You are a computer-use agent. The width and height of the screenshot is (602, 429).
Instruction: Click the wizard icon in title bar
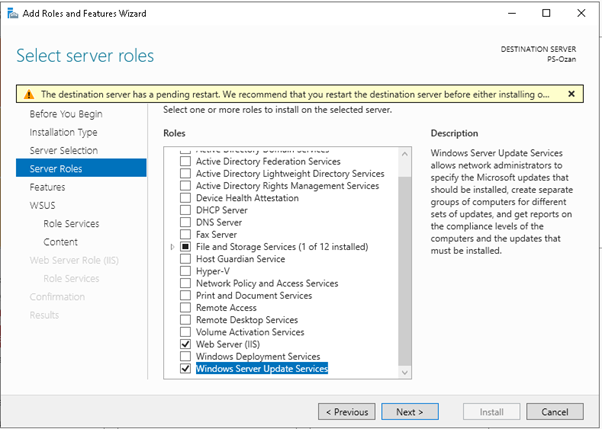tap(11, 13)
